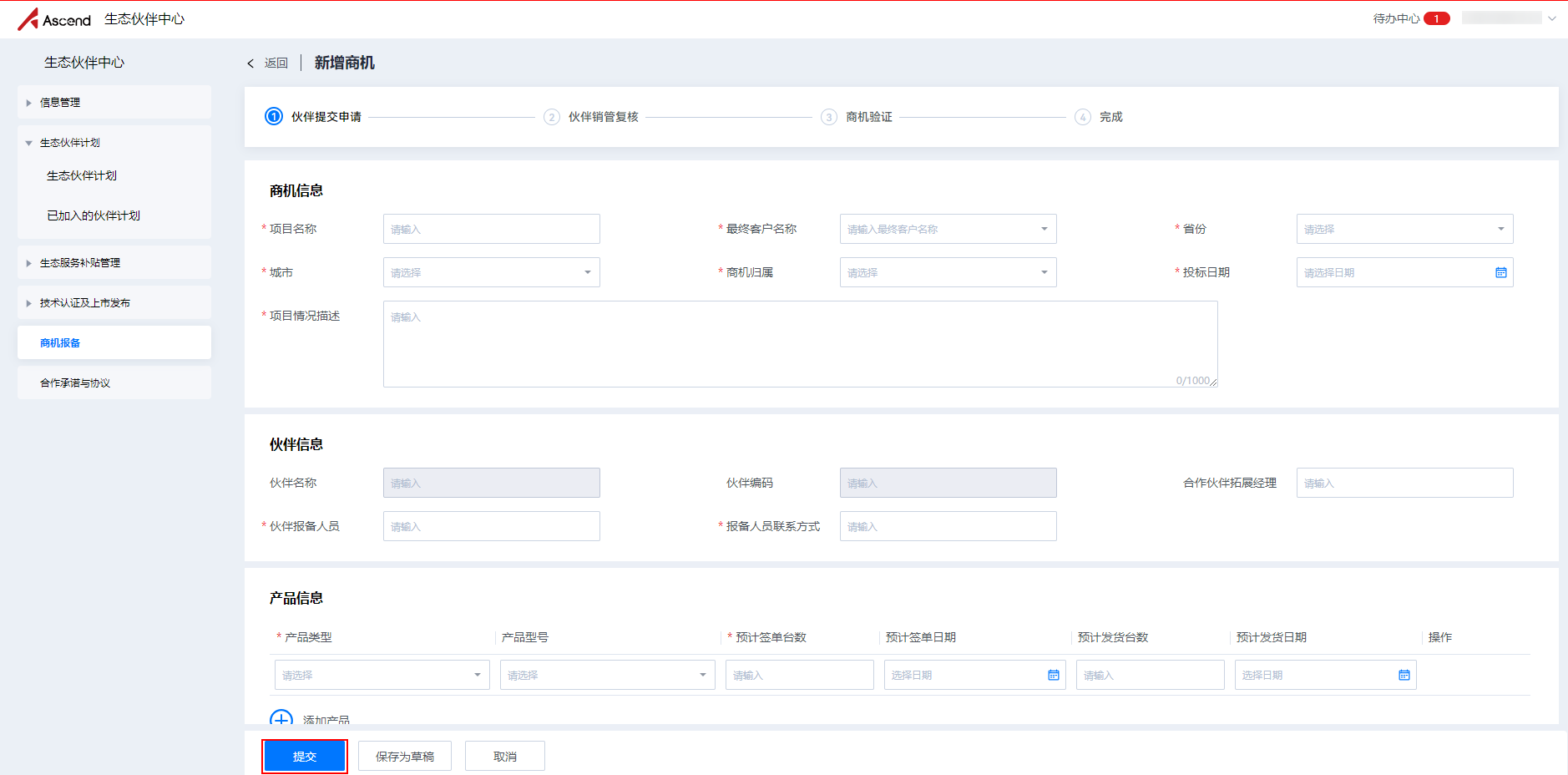Click the back arrow icon beside 返回
The height and width of the screenshot is (775, 1568).
tap(250, 63)
